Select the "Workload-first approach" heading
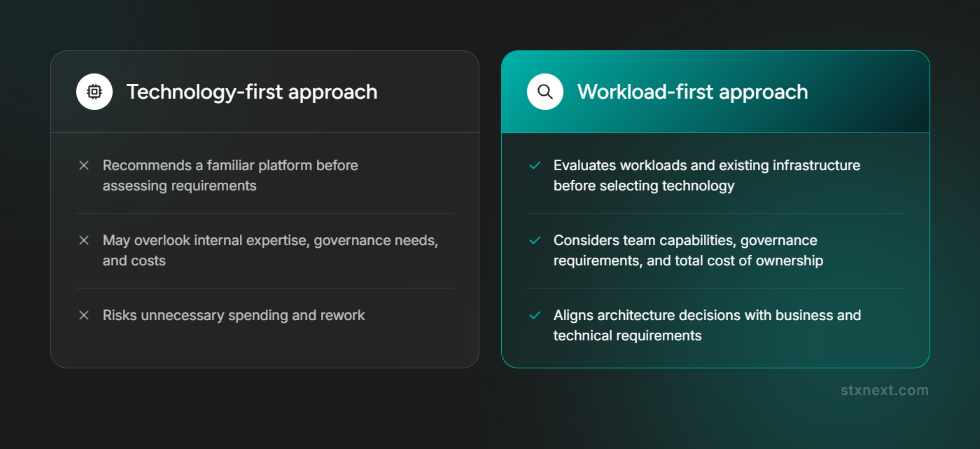This screenshot has height=449, width=980. [x=692, y=92]
